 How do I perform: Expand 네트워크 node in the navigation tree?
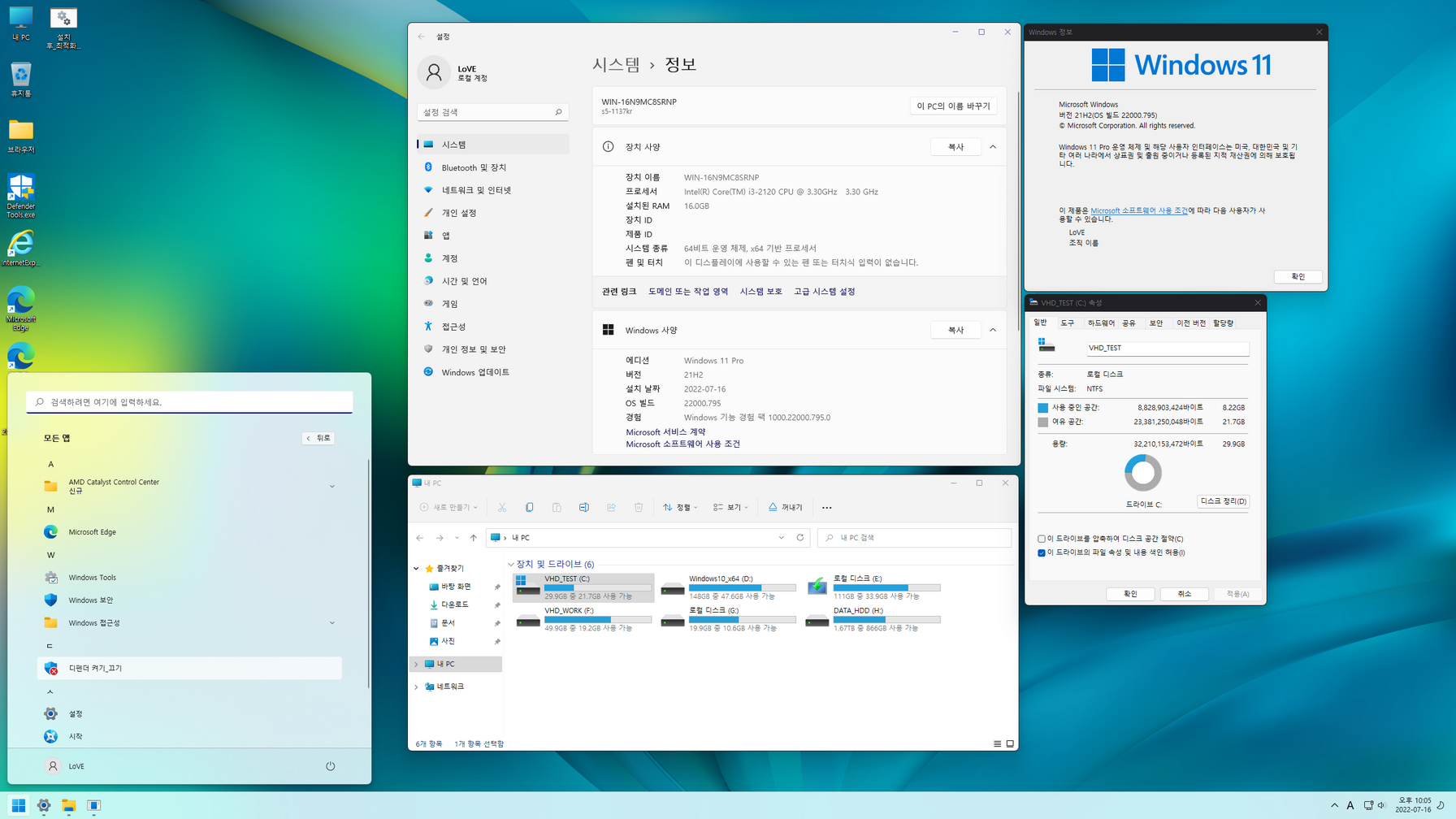tap(416, 687)
